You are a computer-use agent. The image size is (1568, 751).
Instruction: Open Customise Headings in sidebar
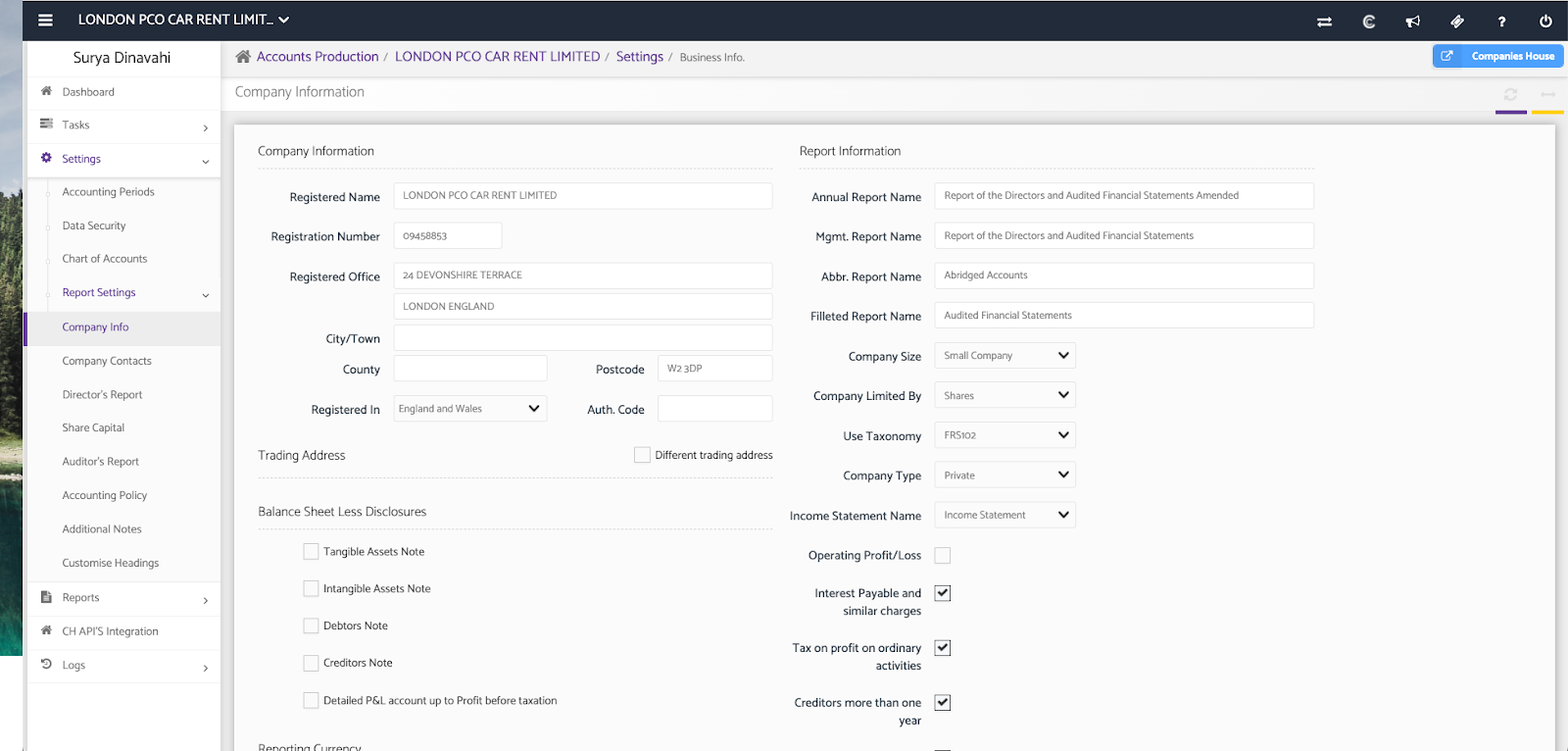click(111, 564)
